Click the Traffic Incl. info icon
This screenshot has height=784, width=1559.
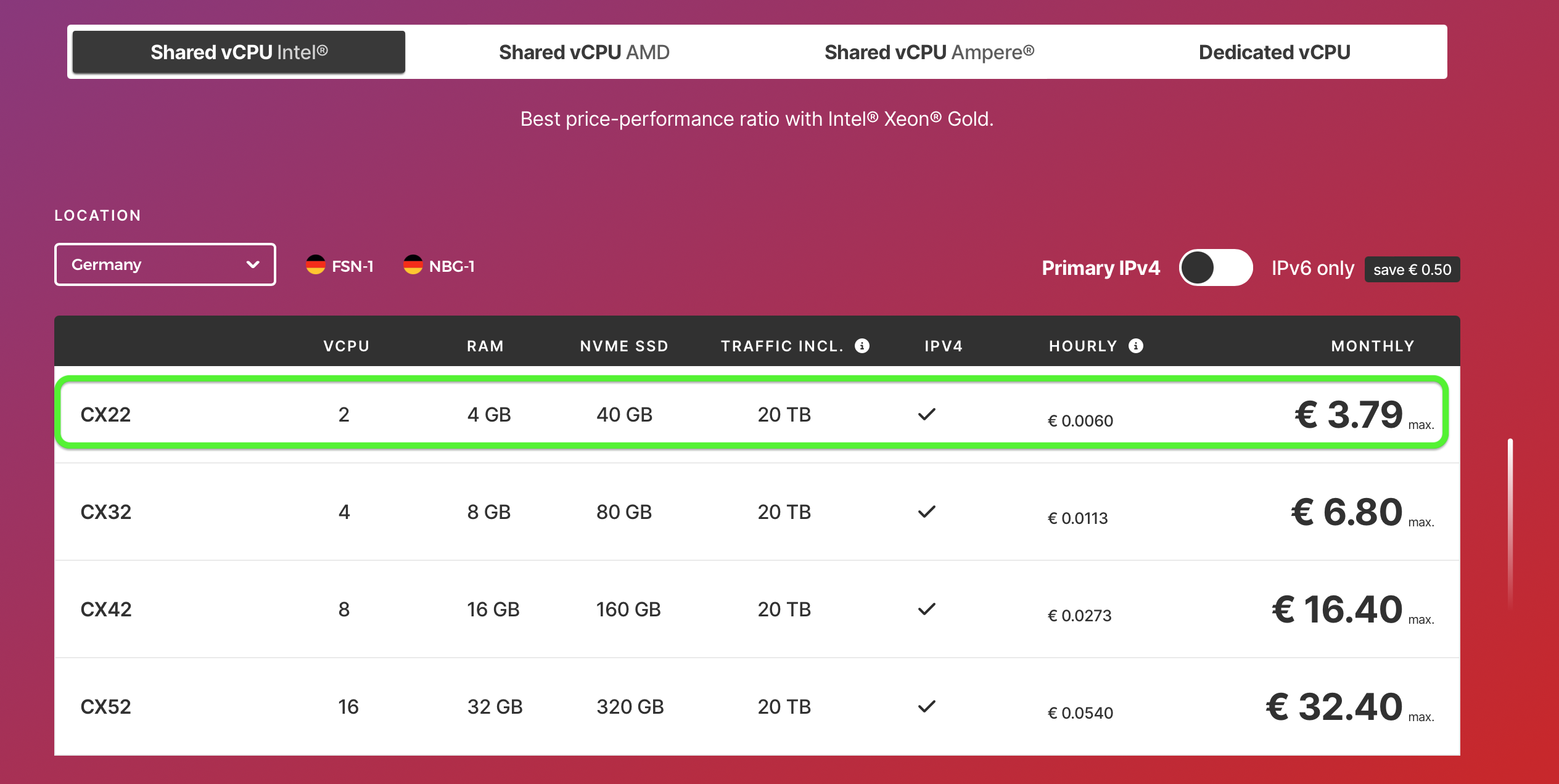pos(862,346)
